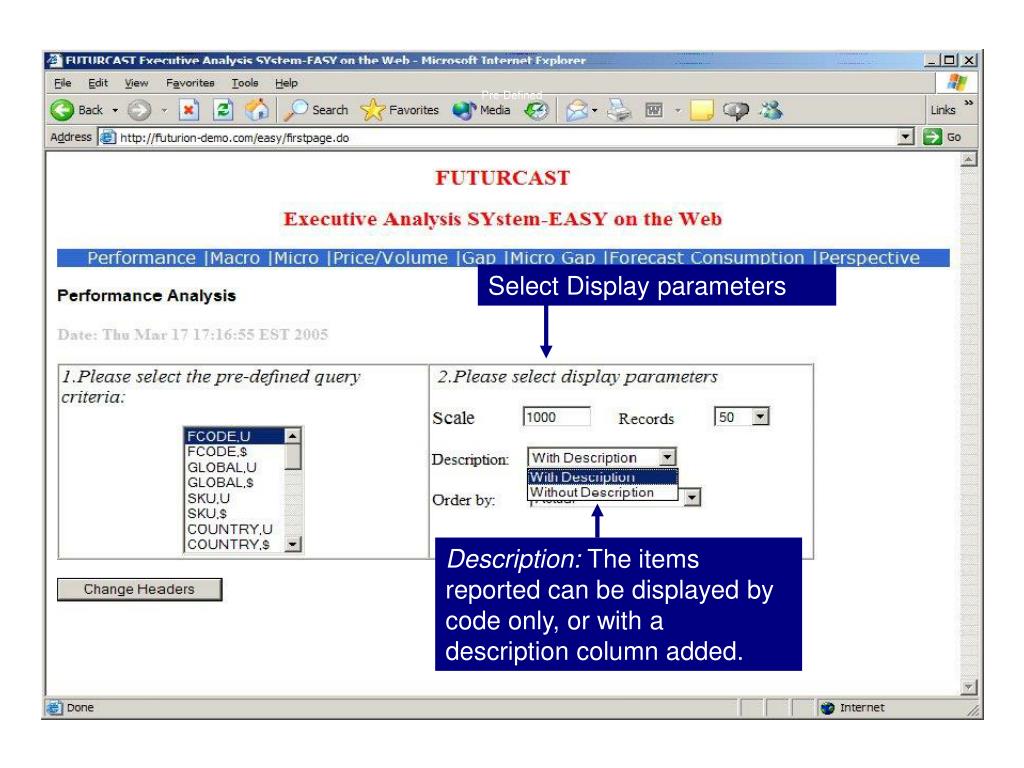Open the Order by dropdown arrow
The height and width of the screenshot is (768, 1024).
point(692,498)
